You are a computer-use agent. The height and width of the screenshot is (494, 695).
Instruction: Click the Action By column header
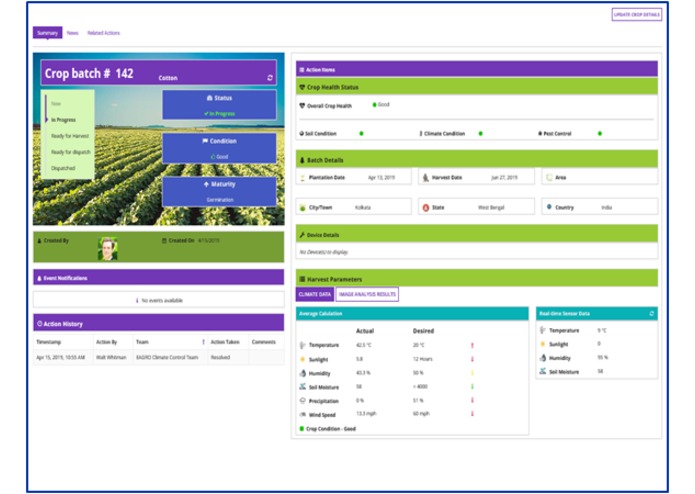[106, 342]
